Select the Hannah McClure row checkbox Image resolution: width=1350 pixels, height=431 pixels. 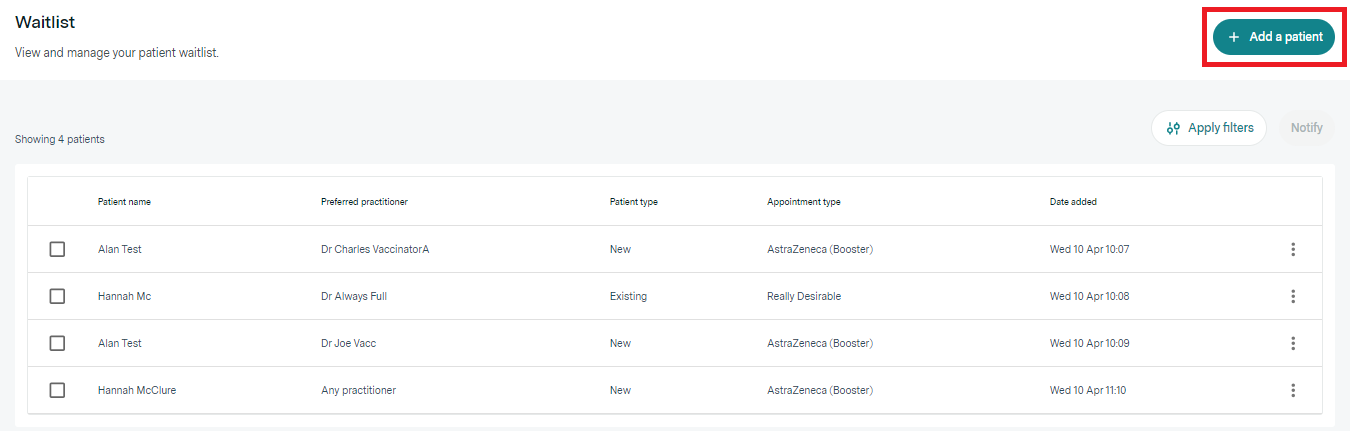57,390
